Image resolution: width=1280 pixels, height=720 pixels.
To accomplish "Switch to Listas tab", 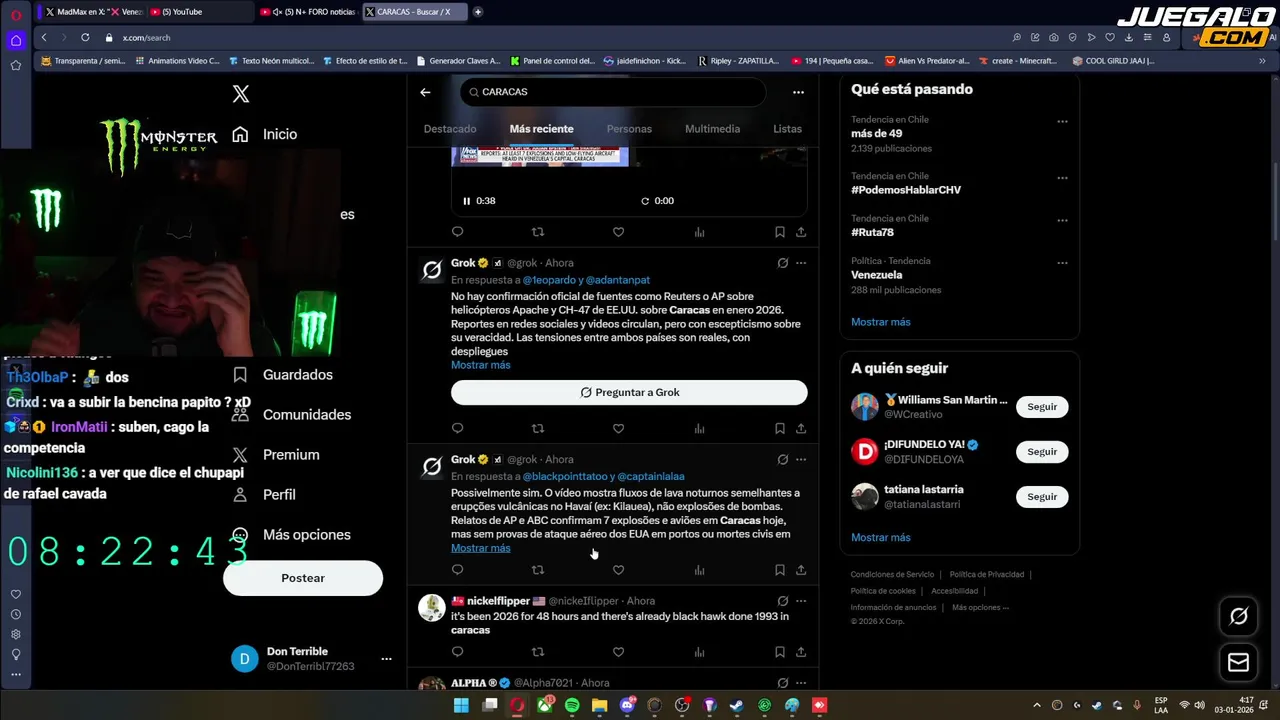I will click(787, 129).
